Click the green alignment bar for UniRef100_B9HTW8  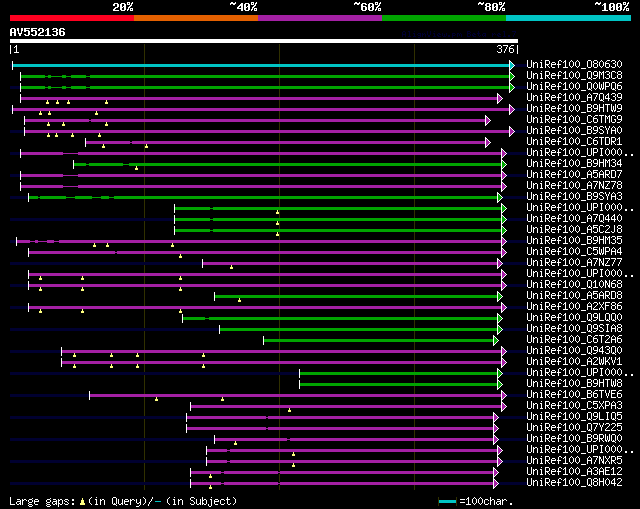[x=399, y=385]
